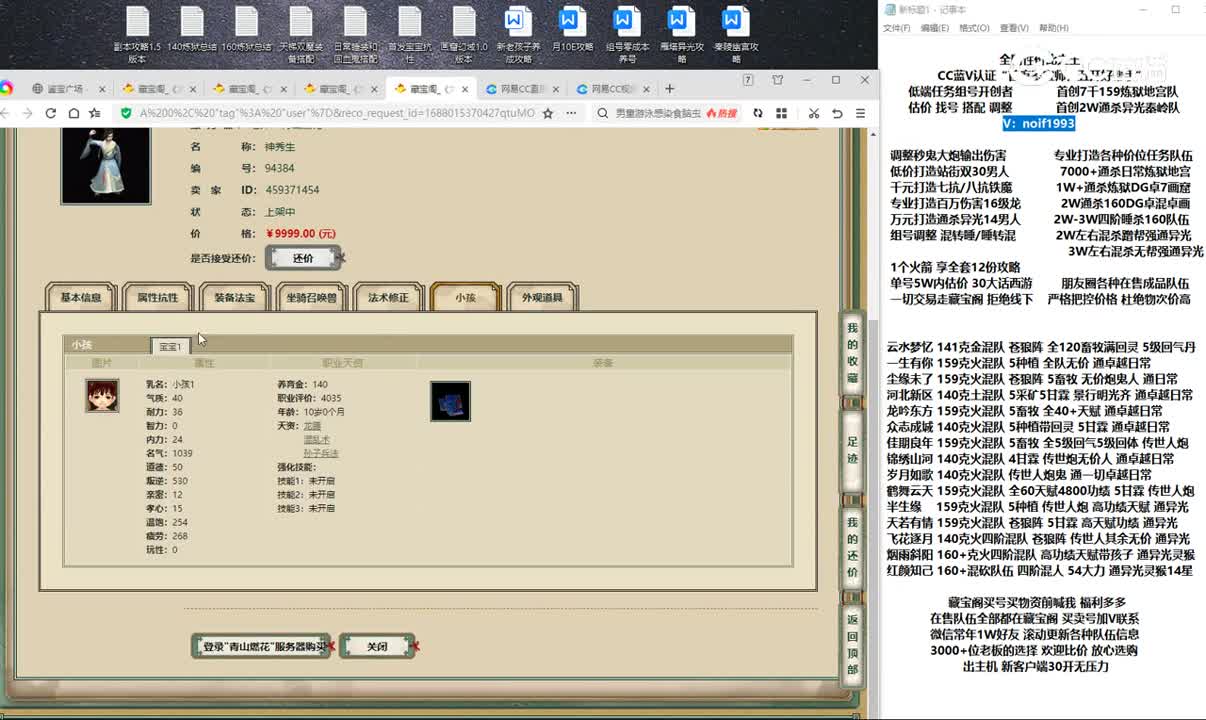Open WPS document 秦陵皇宫攻略
This screenshot has height=720, width=1206.
pos(735,33)
